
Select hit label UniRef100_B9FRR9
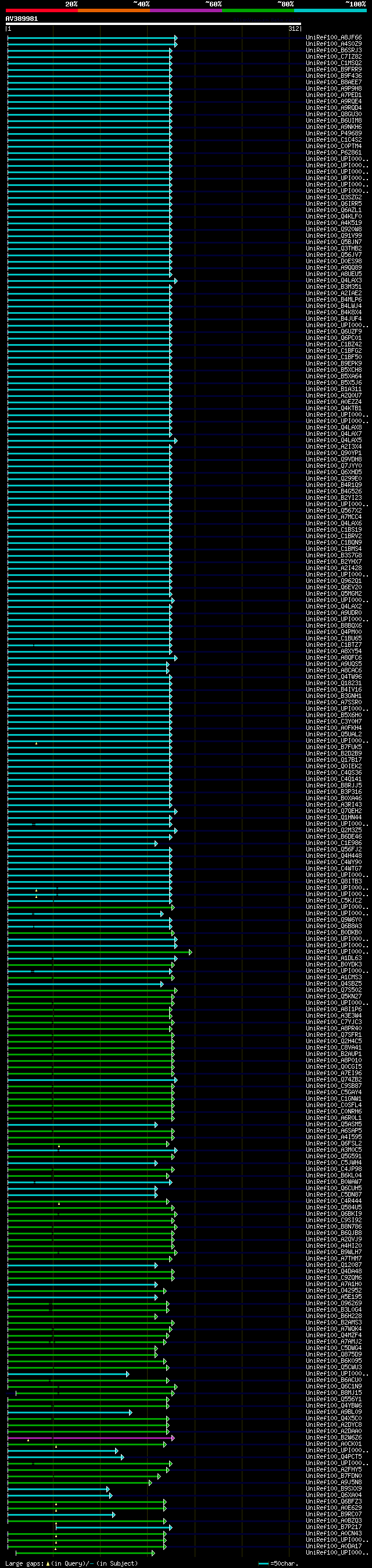click(334, 69)
